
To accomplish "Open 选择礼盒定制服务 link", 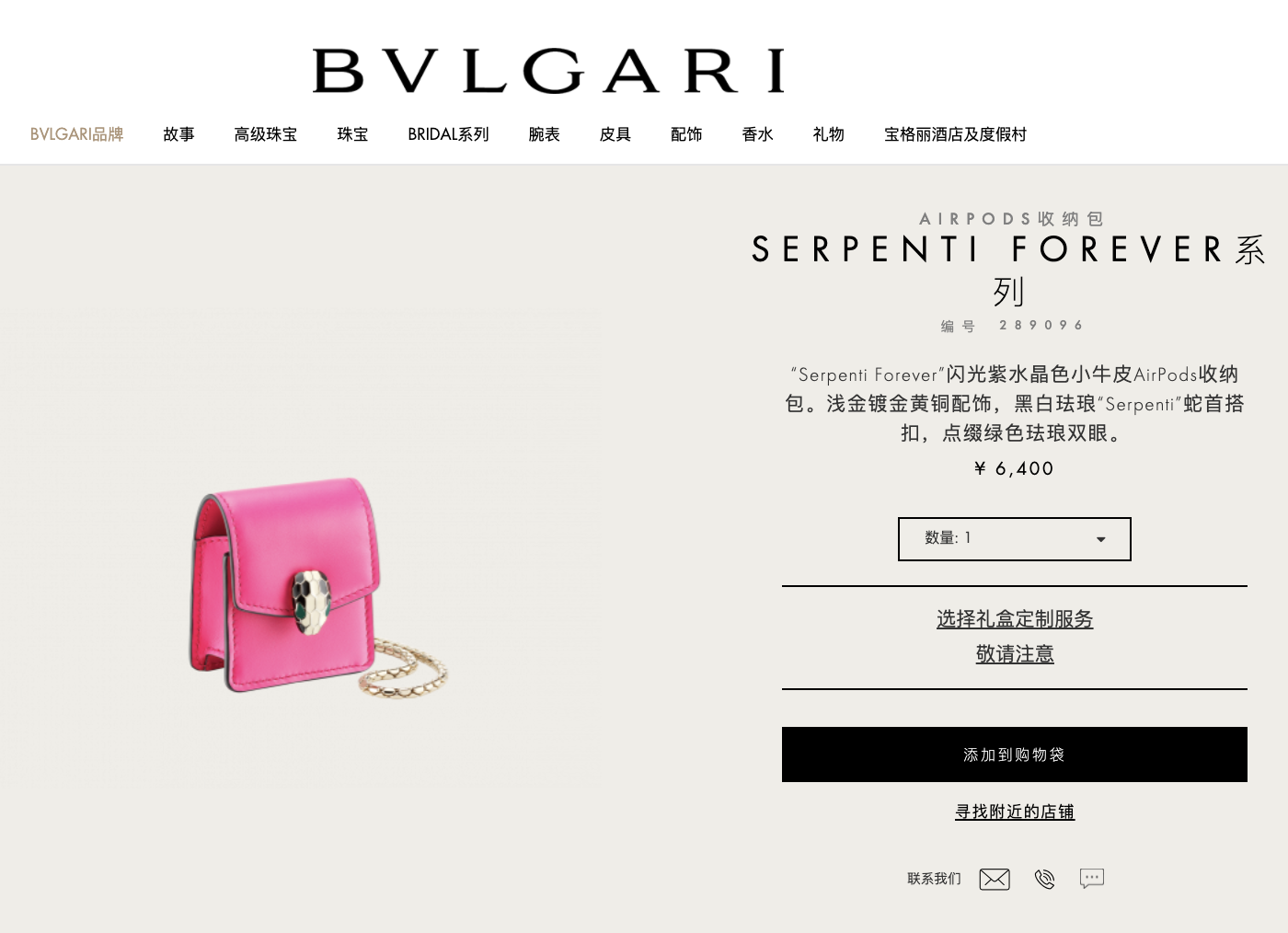I will click(x=1015, y=619).
